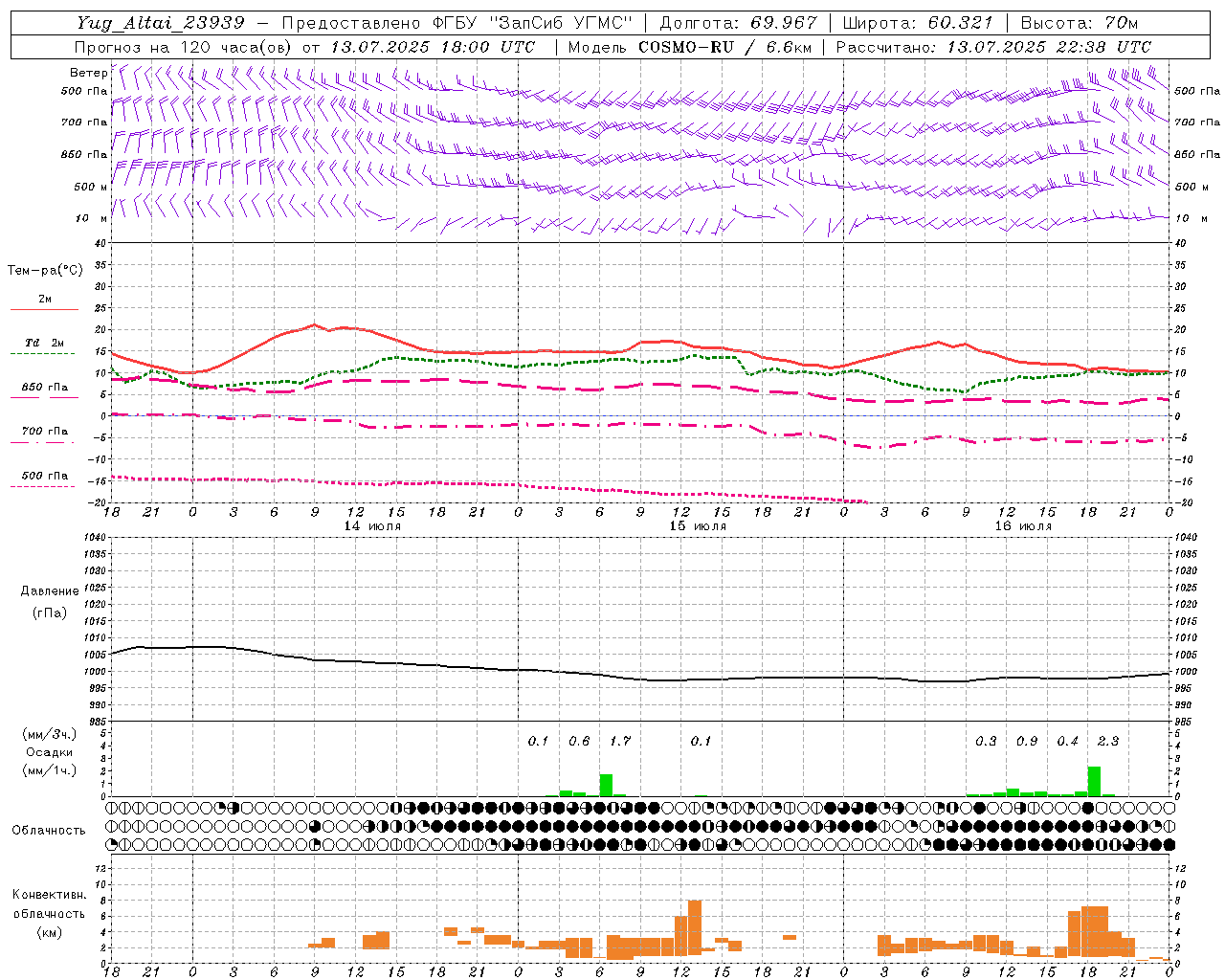This screenshot has width=1225, height=980.
Task: Click the 0.9 precipitation amount value
Action: (x=1027, y=741)
